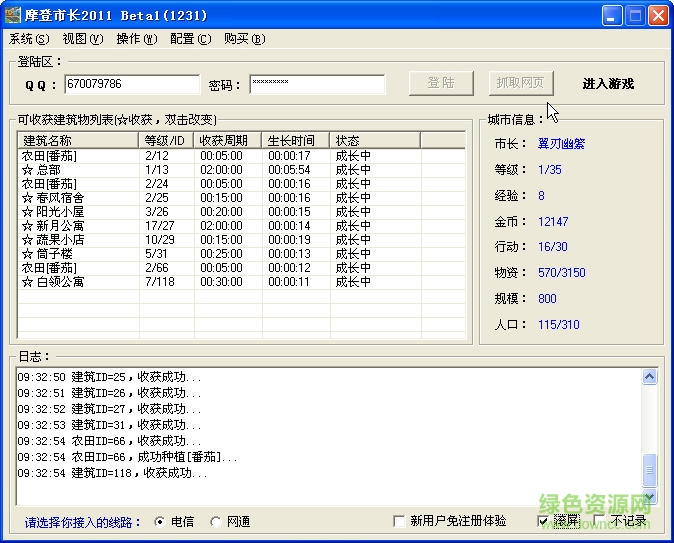Close the 摩登市长2011 window
Viewport: 674px width, 543px height.
[x=658, y=15]
